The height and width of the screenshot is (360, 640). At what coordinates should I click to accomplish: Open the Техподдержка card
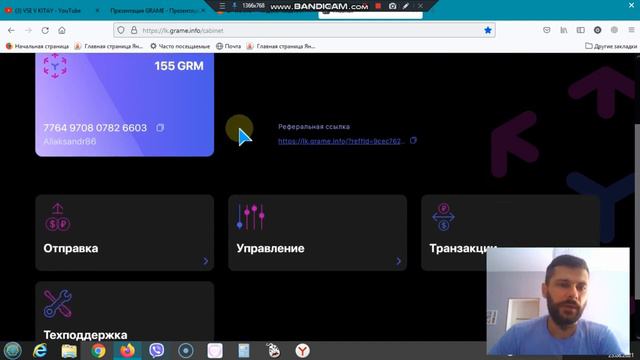tap(124, 311)
